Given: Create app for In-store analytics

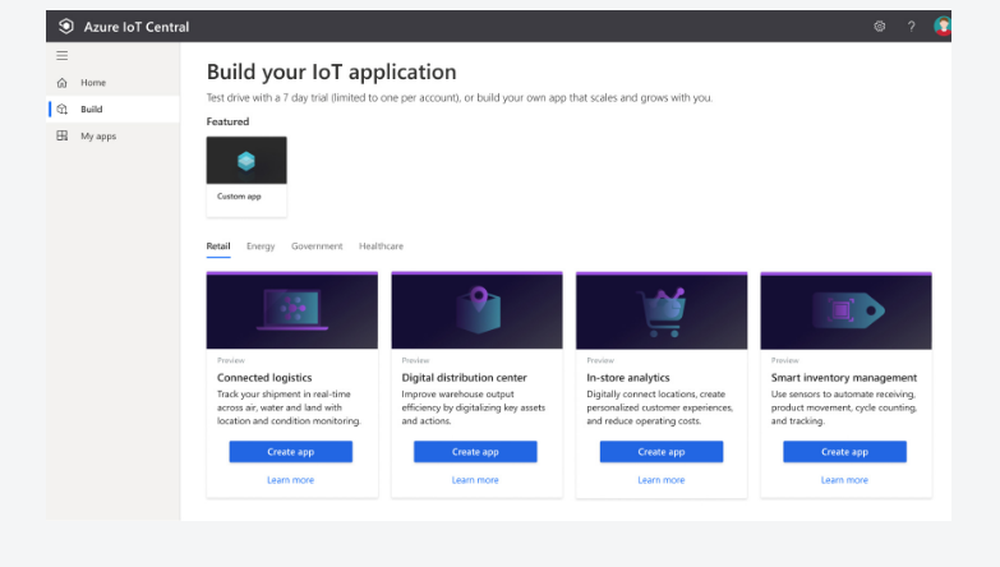Looking at the screenshot, I should coord(661,452).
